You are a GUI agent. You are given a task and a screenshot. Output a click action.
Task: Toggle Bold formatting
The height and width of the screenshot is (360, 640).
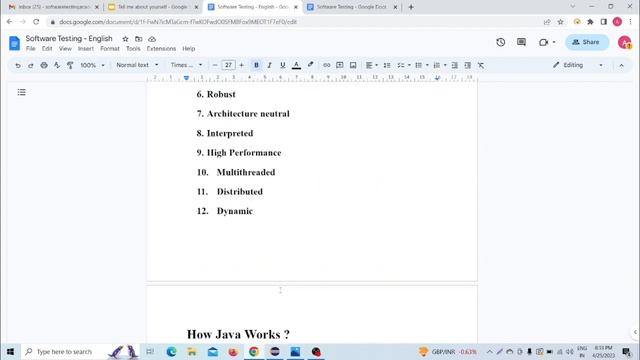[x=256, y=65]
